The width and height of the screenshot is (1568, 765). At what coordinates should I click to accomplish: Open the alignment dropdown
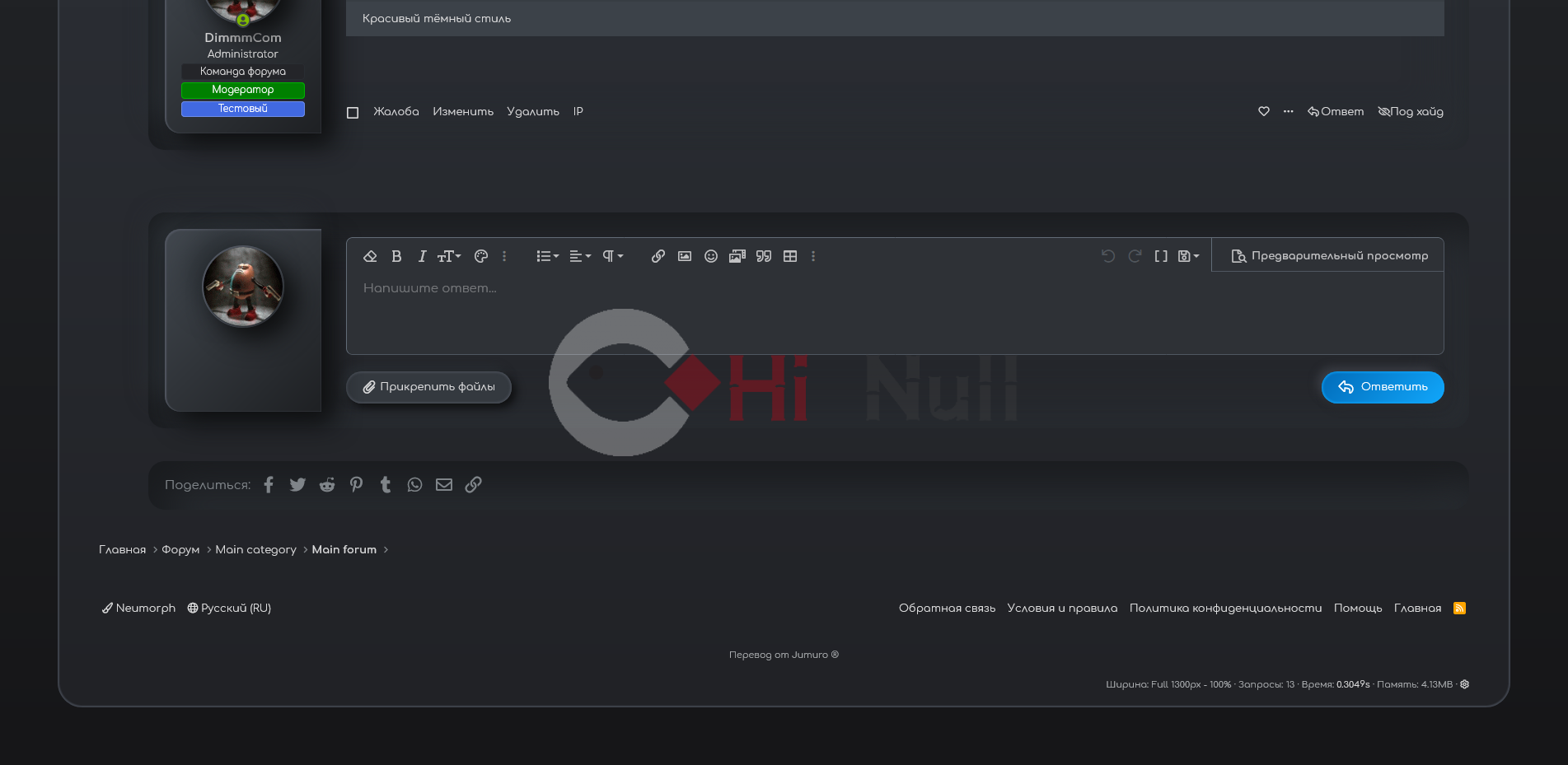click(x=580, y=256)
